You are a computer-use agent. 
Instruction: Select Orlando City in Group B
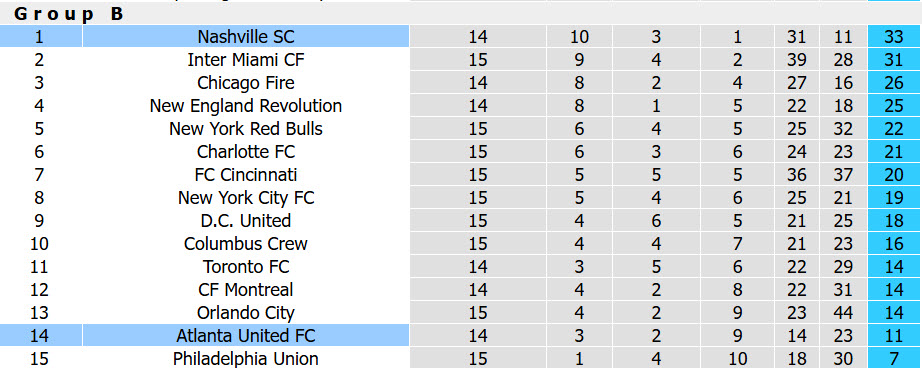point(246,312)
